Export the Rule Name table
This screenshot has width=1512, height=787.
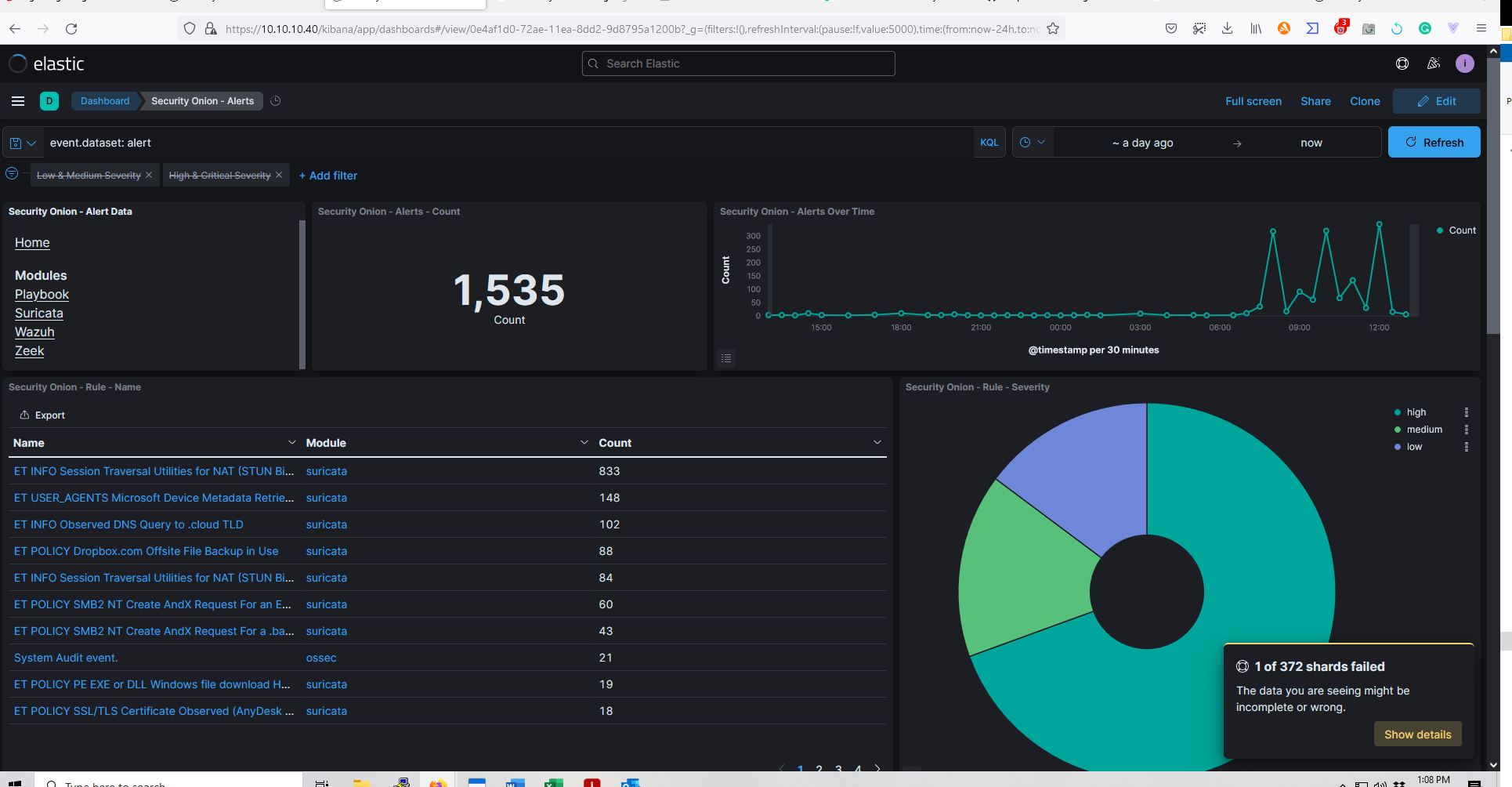(42, 415)
